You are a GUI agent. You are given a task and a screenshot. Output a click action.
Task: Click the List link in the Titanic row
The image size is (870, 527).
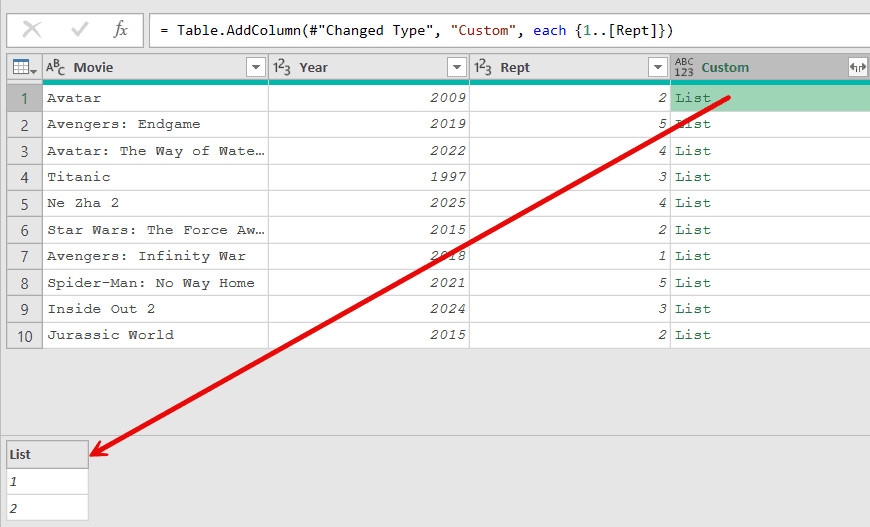(693, 177)
